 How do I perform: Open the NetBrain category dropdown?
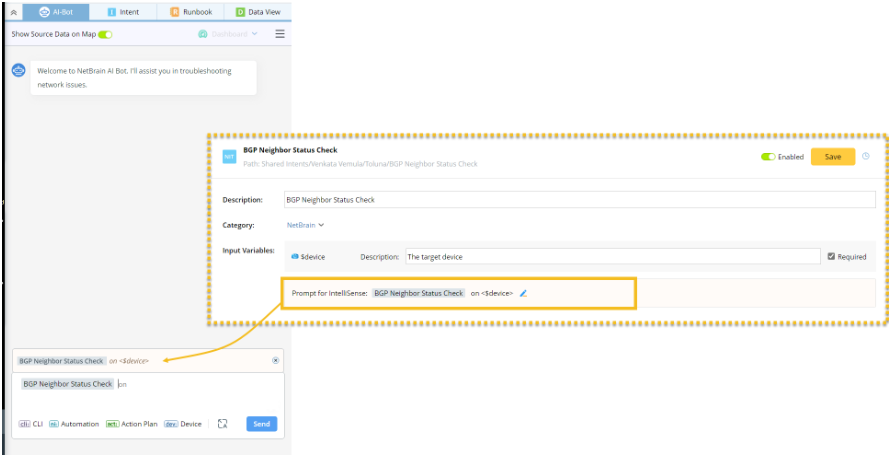coord(305,225)
